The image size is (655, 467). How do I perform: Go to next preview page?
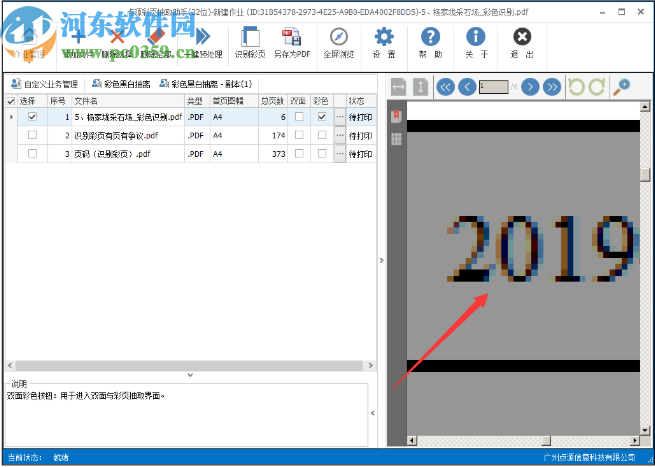click(x=530, y=87)
